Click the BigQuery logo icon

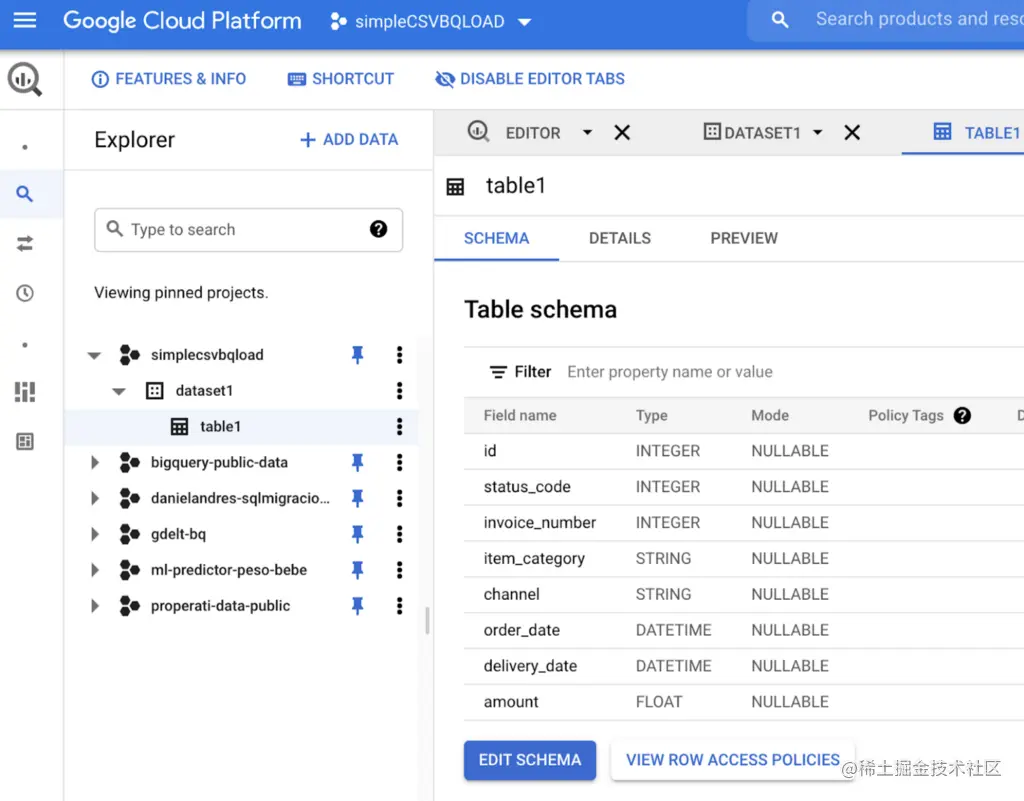tap(25, 79)
